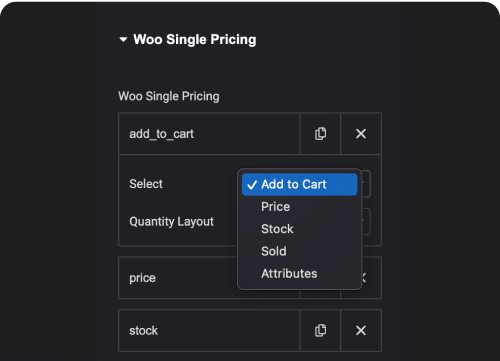Click the Woo Single Pricing control label

click(169, 96)
